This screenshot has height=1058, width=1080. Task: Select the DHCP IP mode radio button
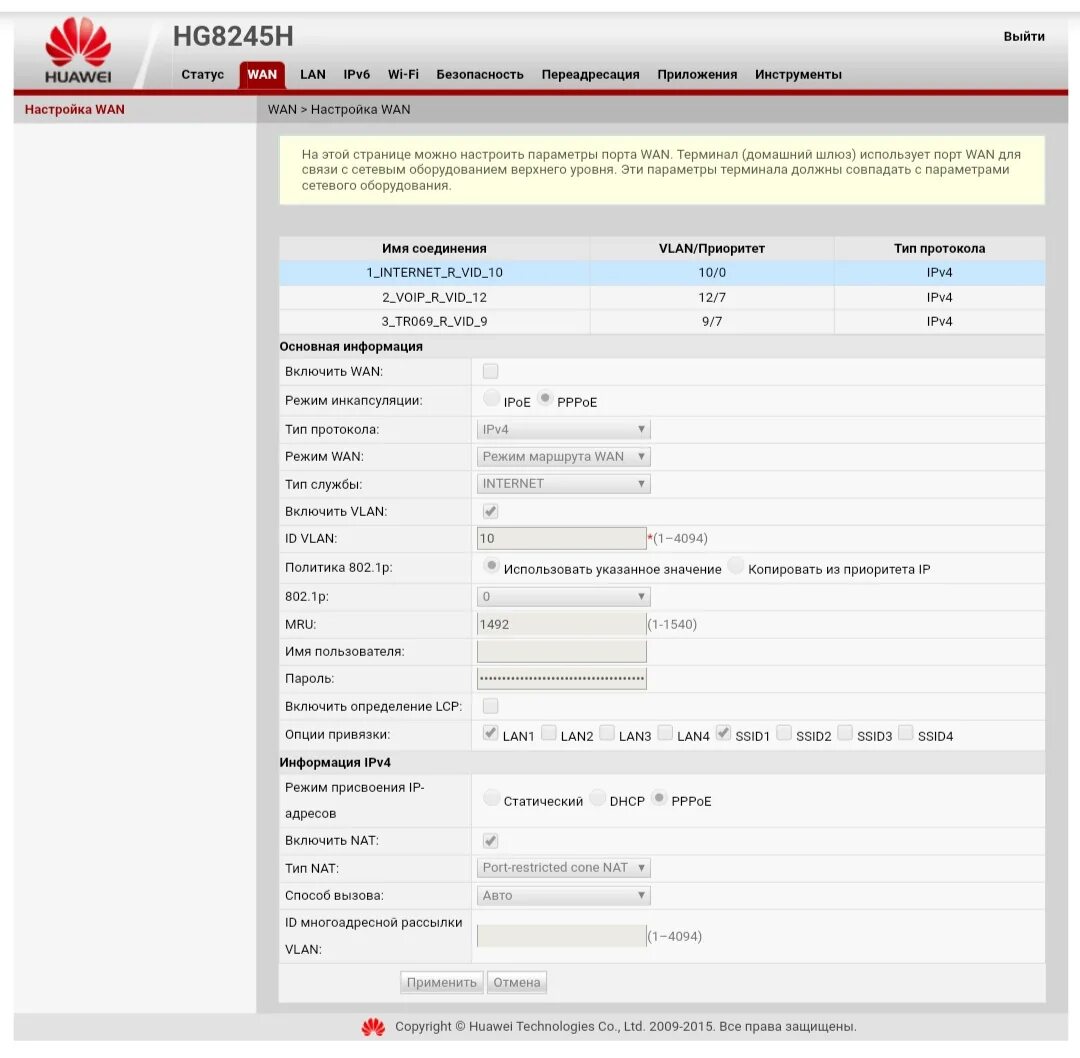598,798
